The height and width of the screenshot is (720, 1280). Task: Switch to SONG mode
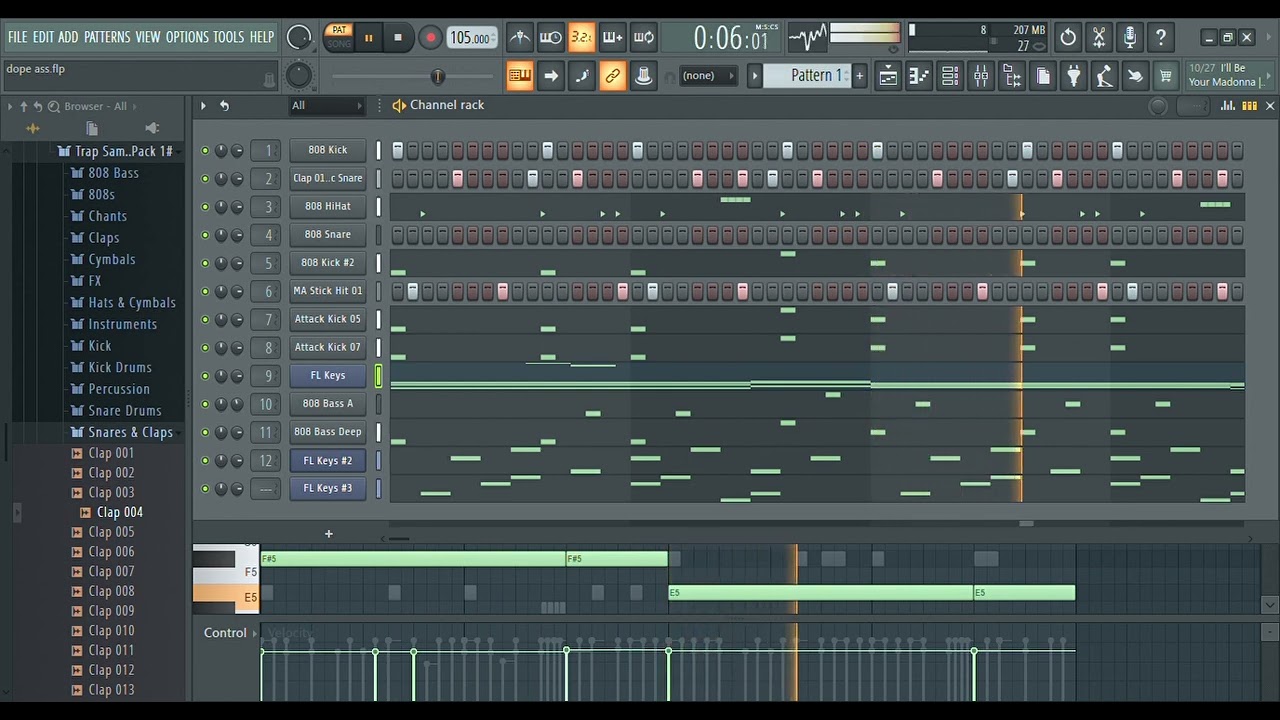point(339,44)
